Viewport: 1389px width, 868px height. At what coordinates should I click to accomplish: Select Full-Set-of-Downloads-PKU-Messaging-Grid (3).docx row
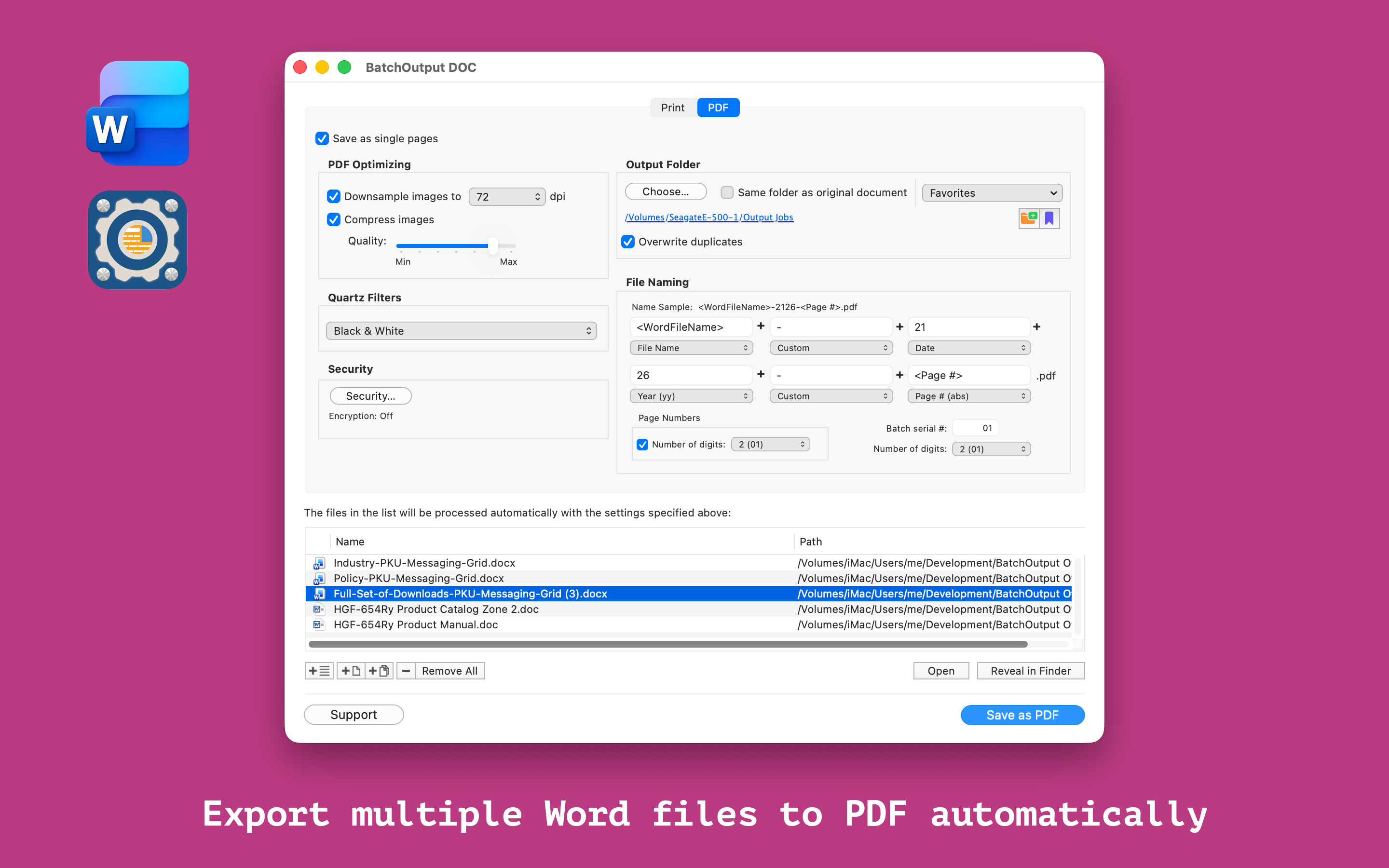[689, 594]
